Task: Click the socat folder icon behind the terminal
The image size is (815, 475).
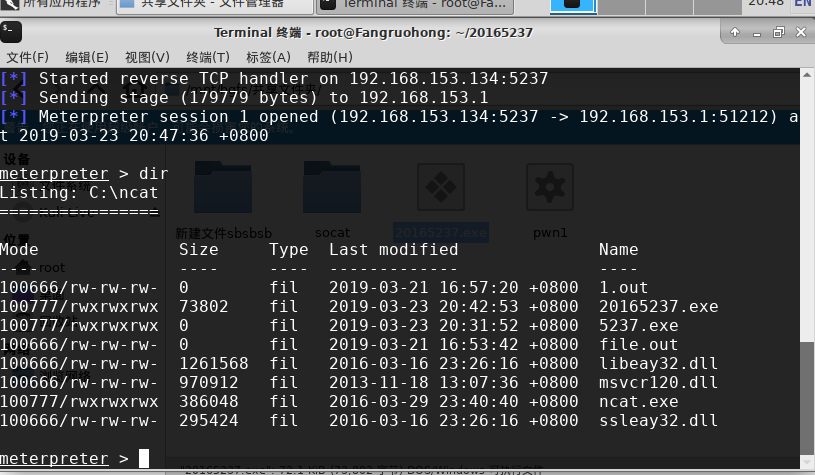Action: [332, 187]
